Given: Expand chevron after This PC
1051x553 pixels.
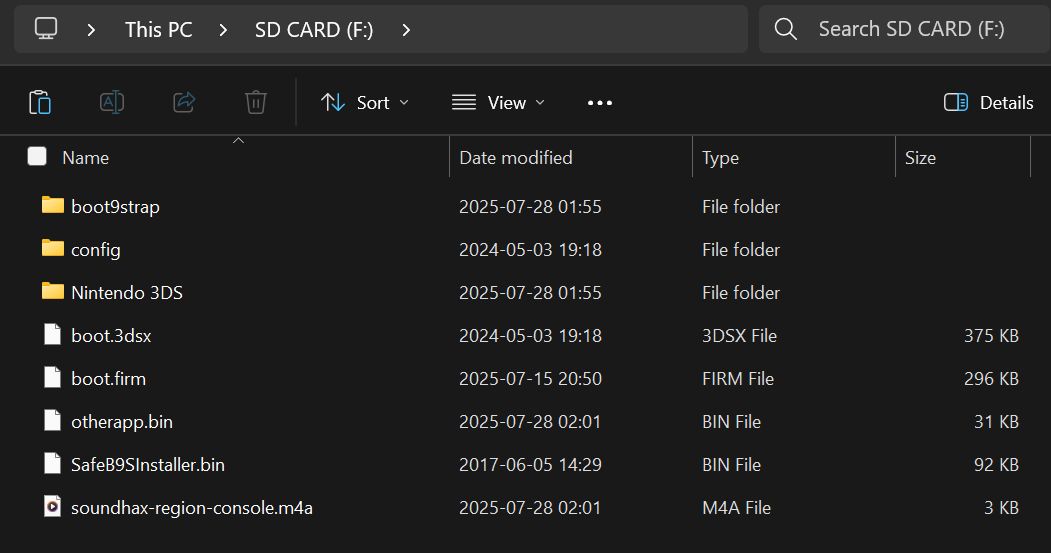Looking at the screenshot, I should tap(223, 30).
